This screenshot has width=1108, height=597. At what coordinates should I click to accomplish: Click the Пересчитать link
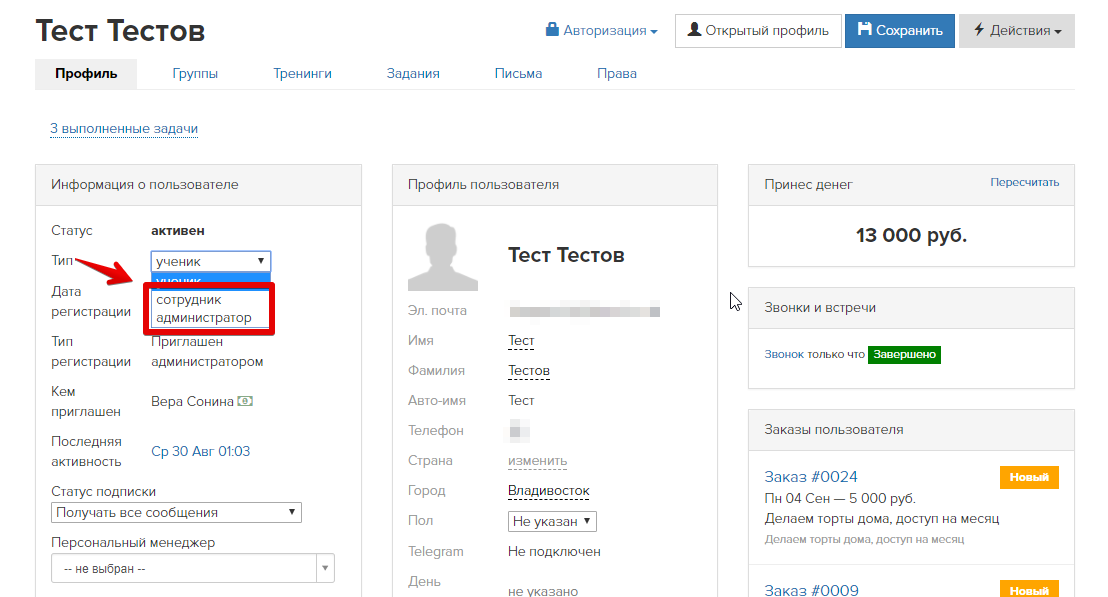[x=1024, y=182]
